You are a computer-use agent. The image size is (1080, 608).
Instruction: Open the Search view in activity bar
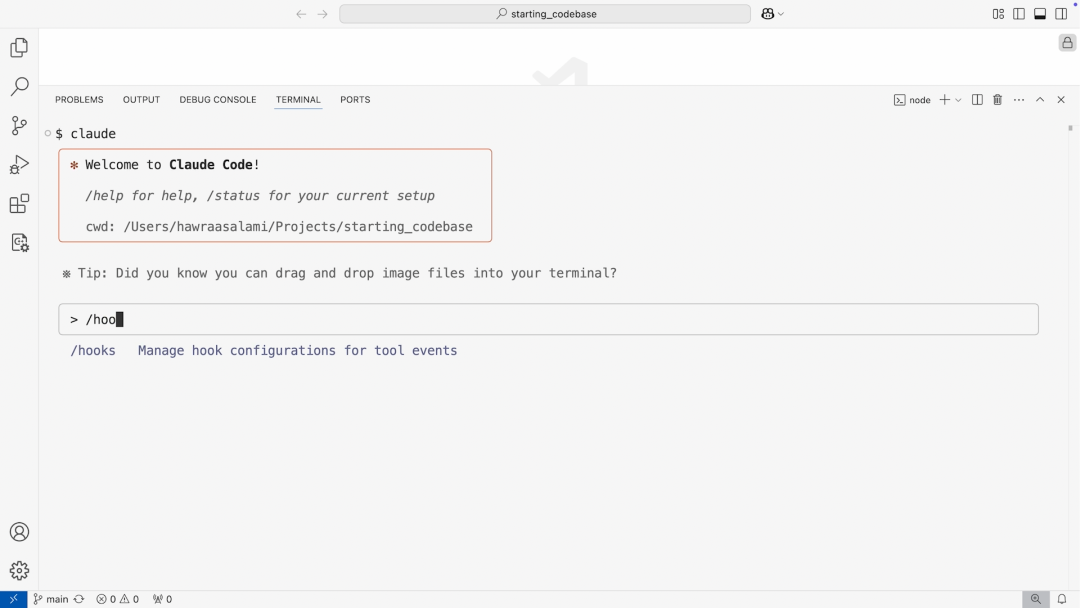[x=19, y=87]
